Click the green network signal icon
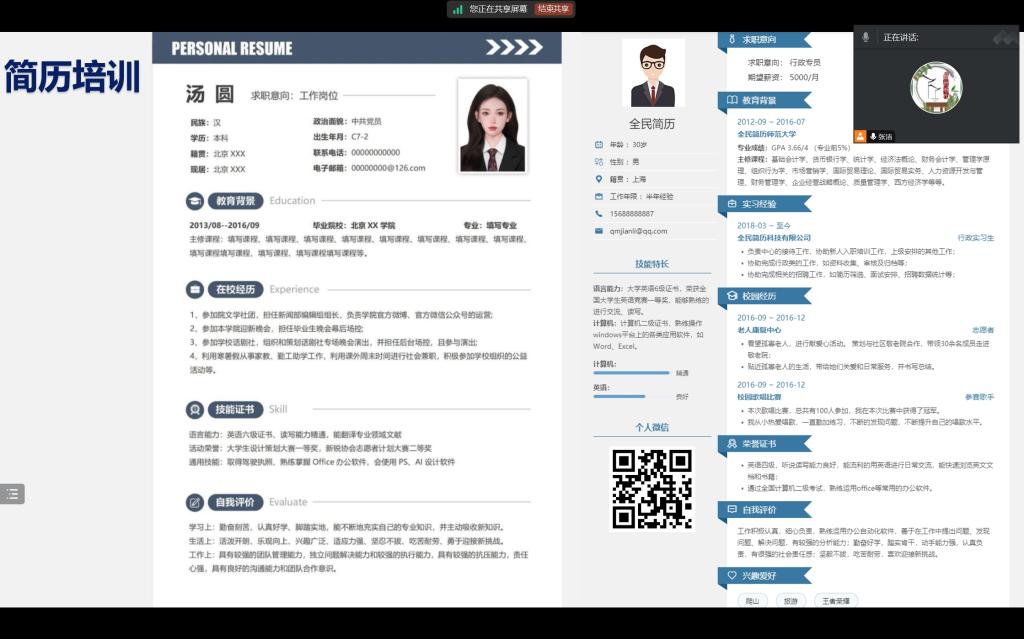 point(457,9)
